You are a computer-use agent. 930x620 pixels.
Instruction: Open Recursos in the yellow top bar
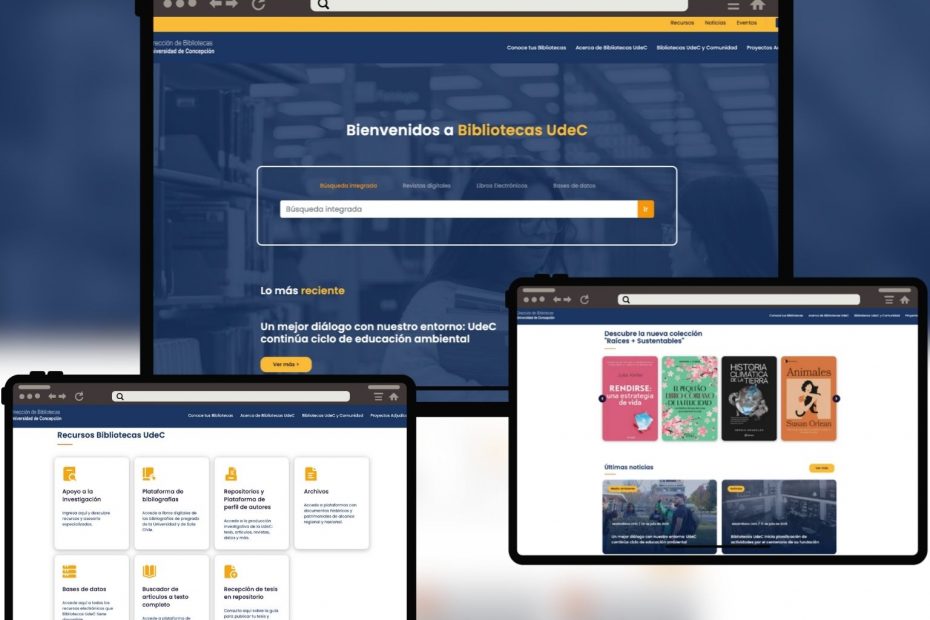coord(682,23)
